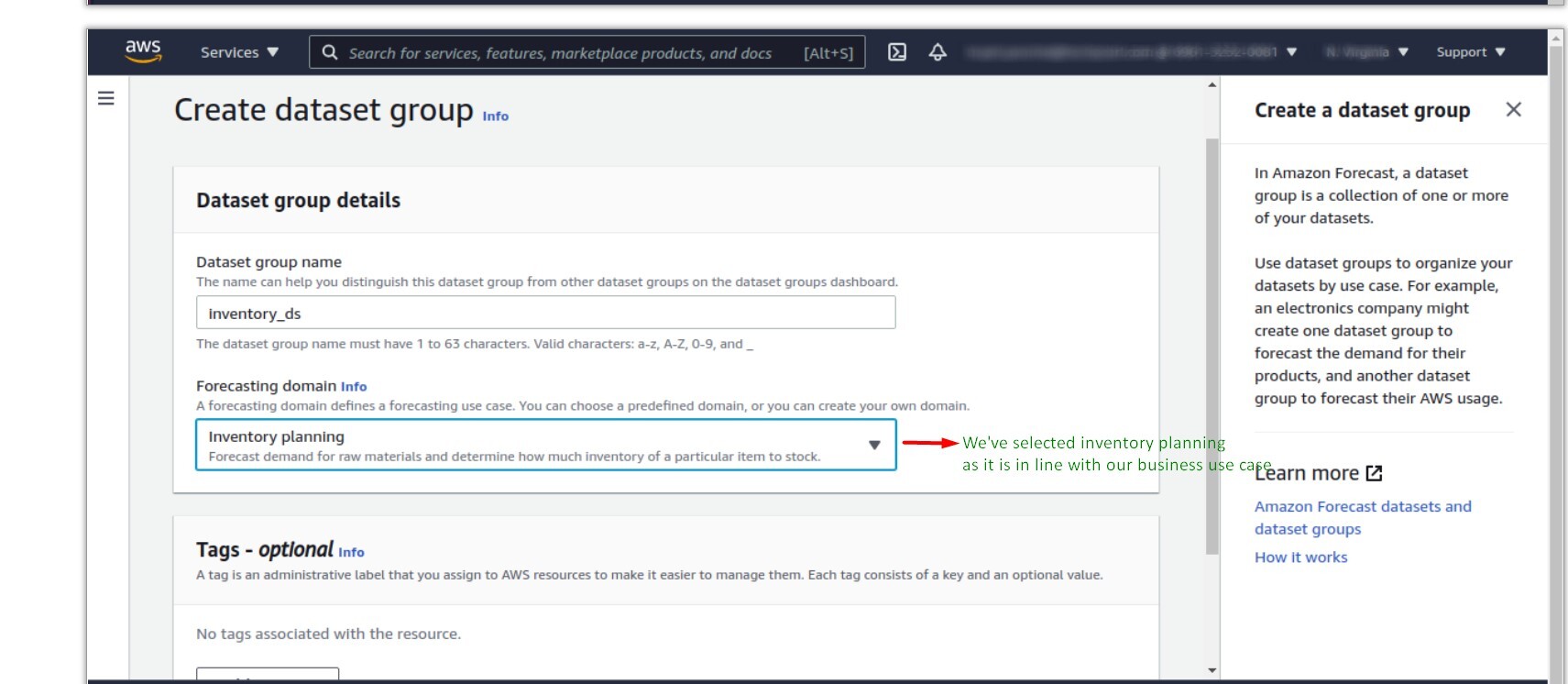Open Info link beside Create dataset group
1568x684 pixels.
click(496, 116)
